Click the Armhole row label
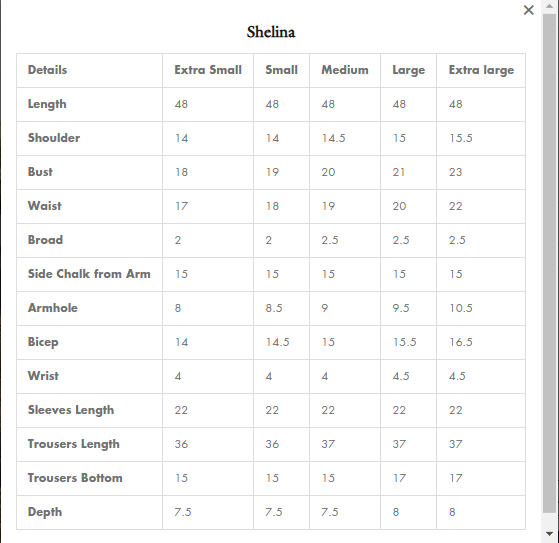Viewport: 559px width, 543px height. (x=53, y=308)
